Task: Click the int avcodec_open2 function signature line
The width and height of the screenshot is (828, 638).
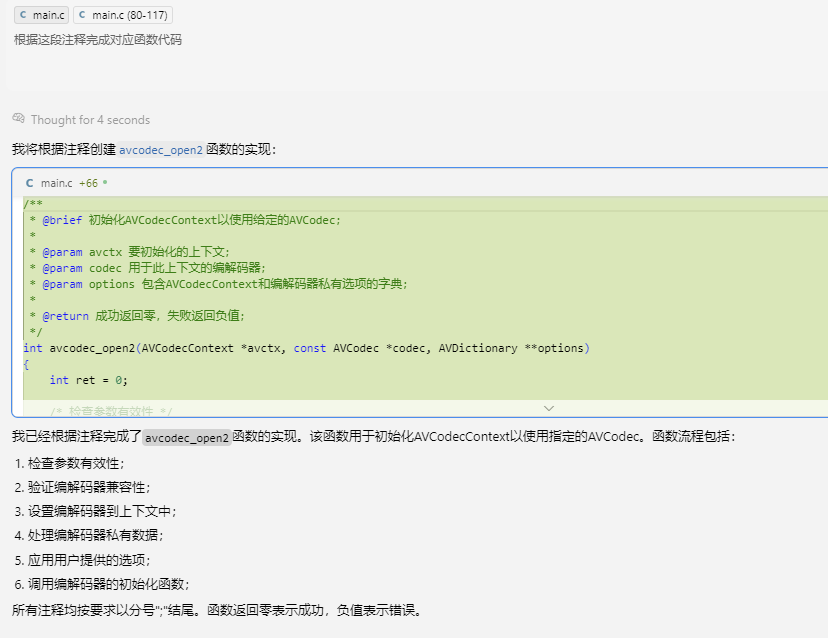Action: coord(306,348)
